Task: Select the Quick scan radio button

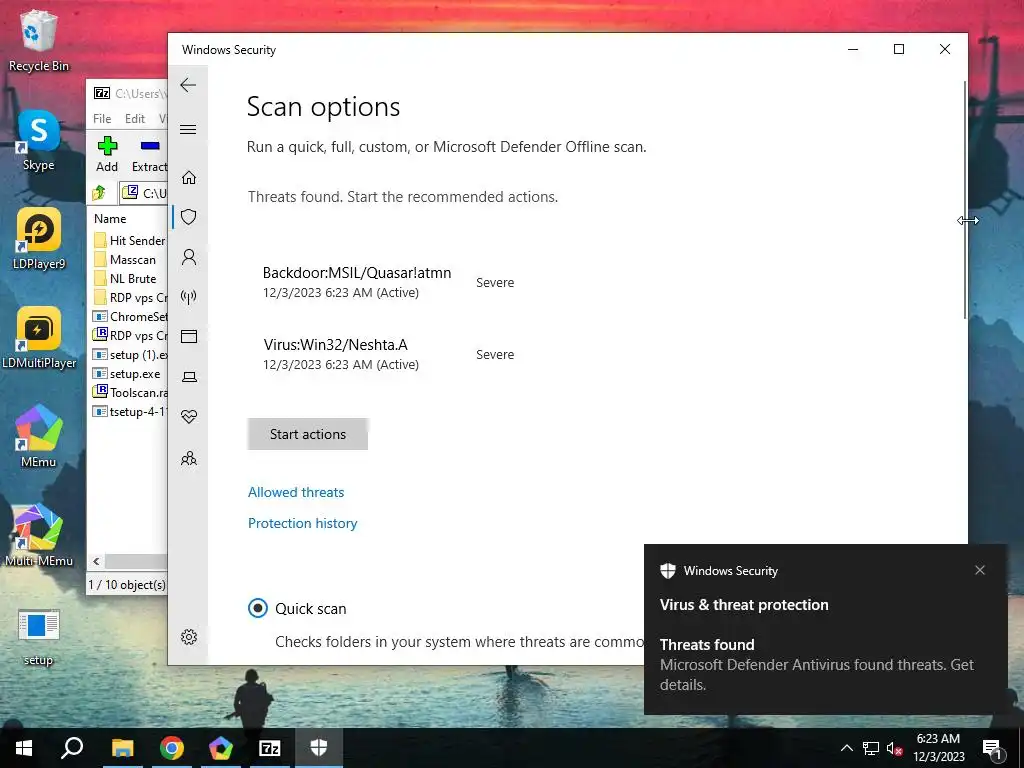Action: tap(258, 609)
